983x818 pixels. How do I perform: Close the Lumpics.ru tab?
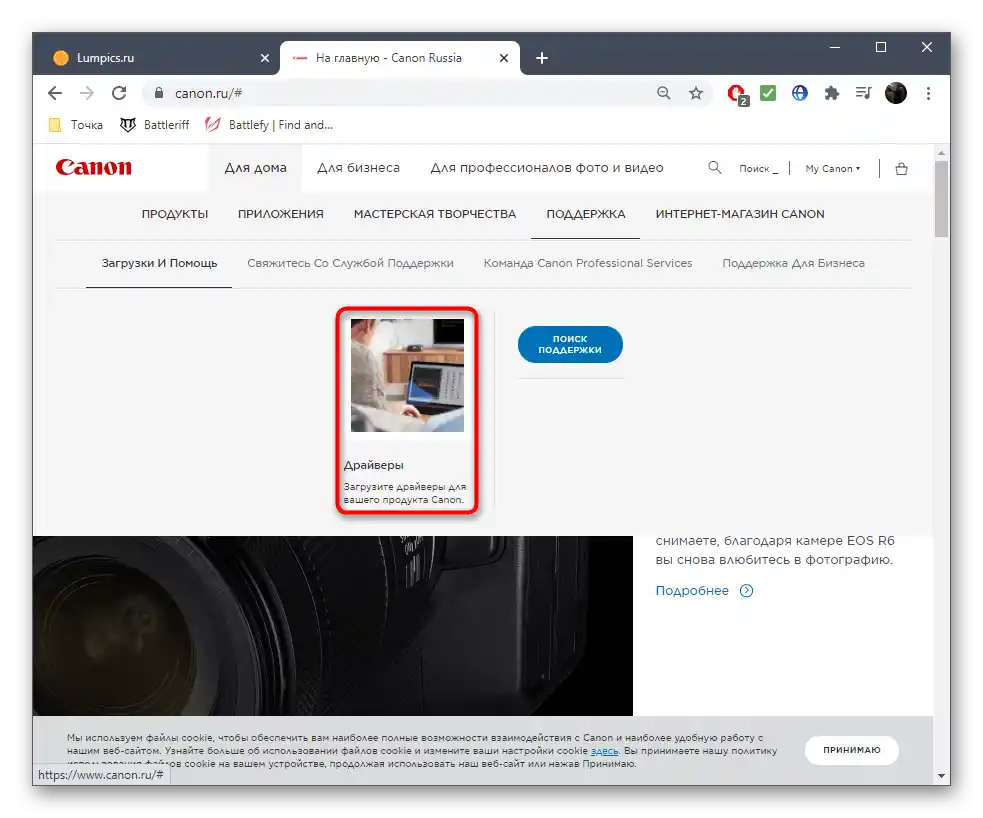(x=265, y=58)
